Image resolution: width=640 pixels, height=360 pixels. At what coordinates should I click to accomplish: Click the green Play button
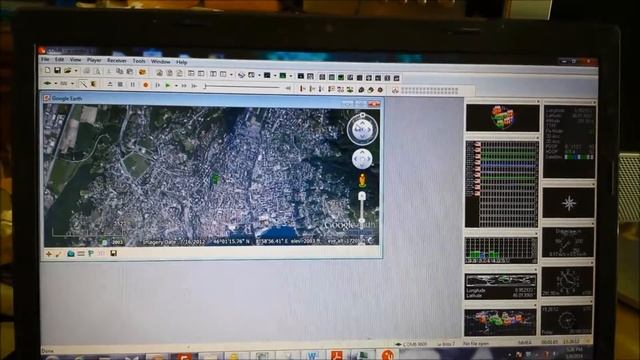pos(168,86)
